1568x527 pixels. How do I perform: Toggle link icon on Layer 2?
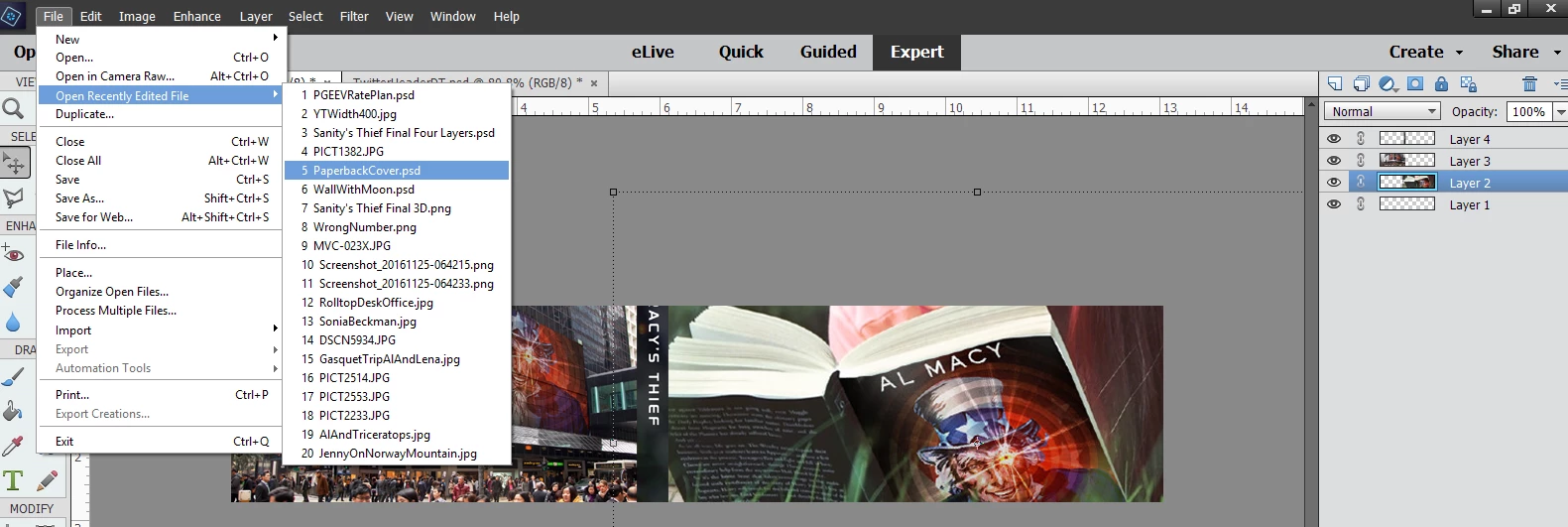[1361, 183]
